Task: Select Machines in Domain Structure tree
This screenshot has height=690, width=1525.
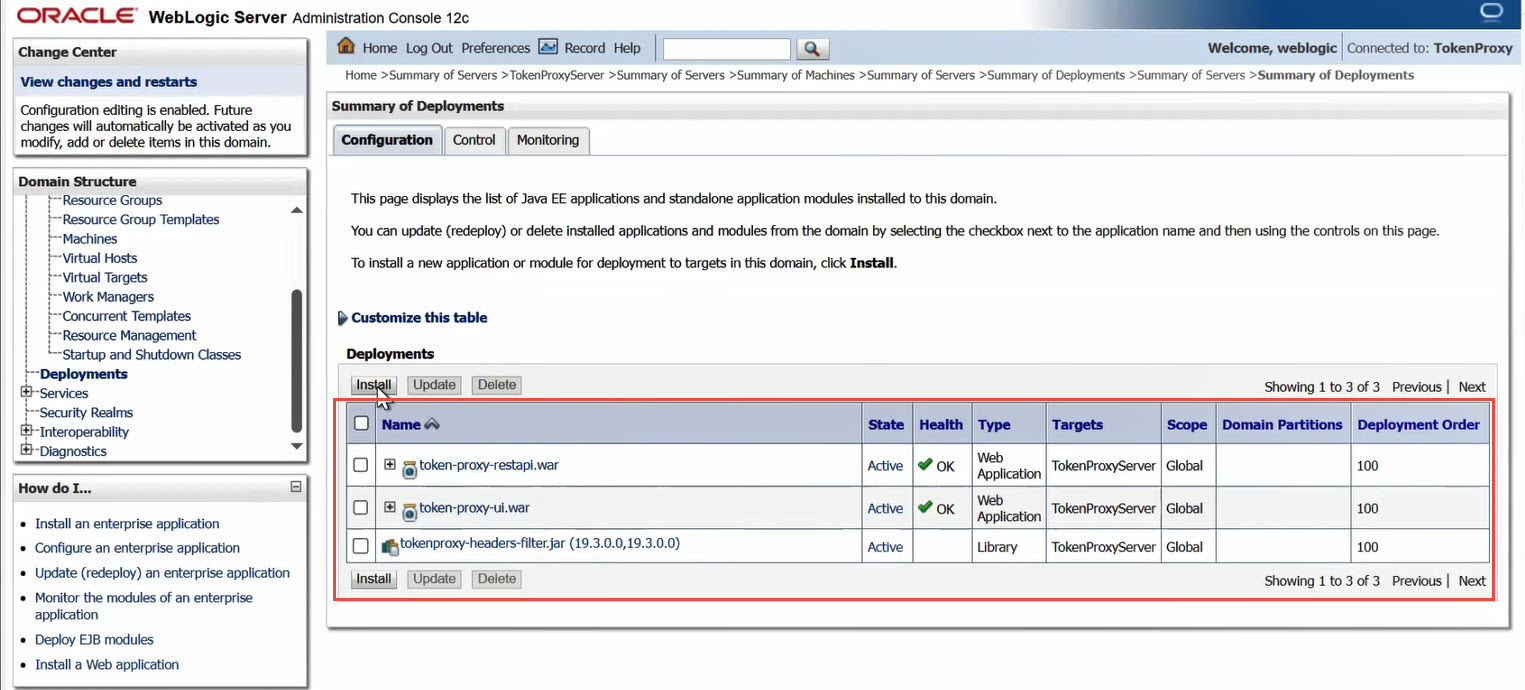Action: pos(90,239)
